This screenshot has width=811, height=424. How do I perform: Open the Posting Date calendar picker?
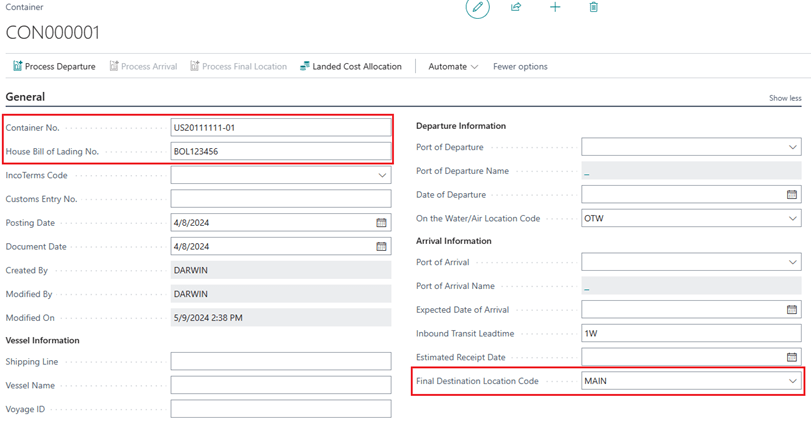click(x=381, y=223)
